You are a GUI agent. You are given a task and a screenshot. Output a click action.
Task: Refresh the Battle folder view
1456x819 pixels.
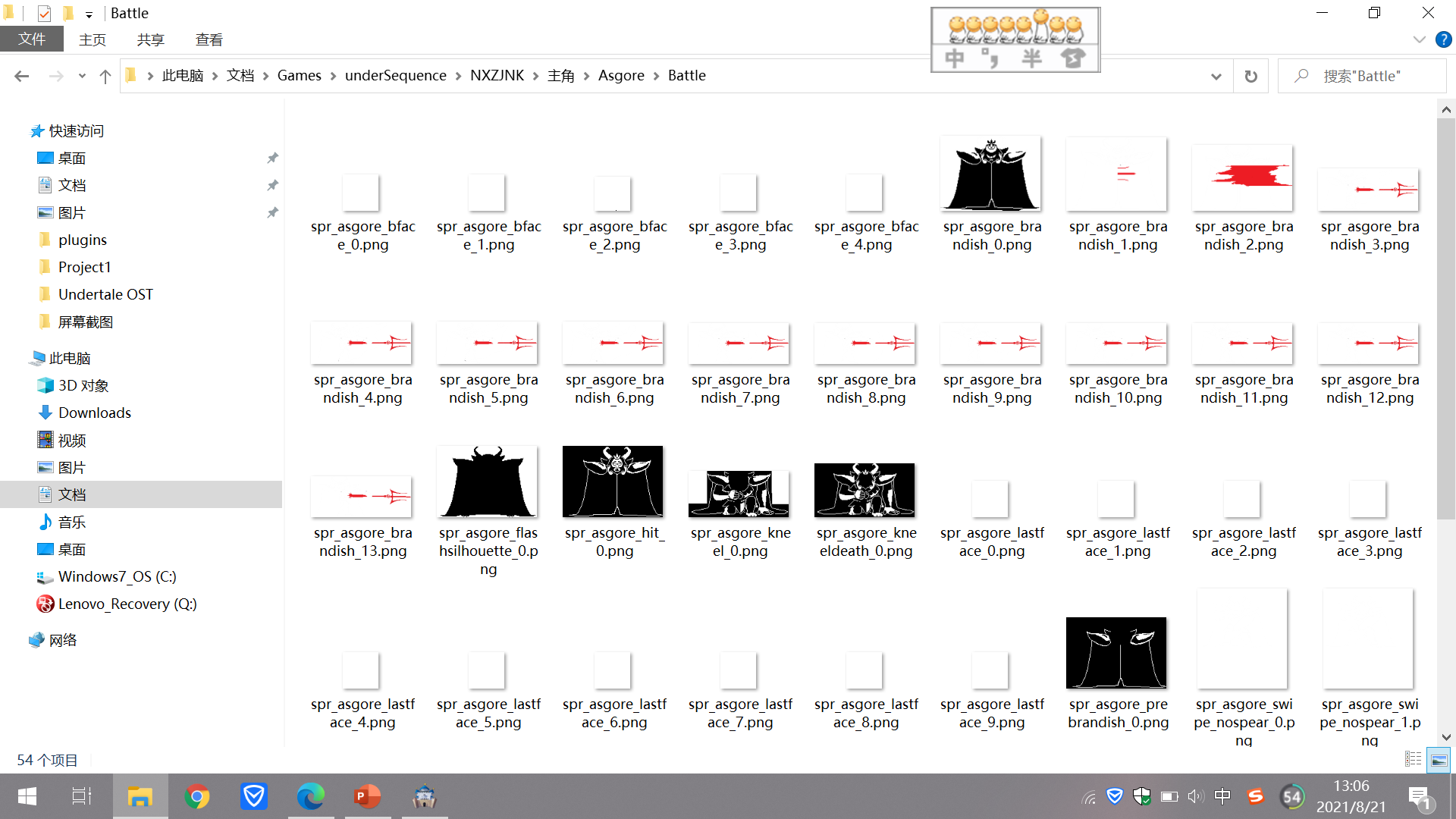(1251, 76)
